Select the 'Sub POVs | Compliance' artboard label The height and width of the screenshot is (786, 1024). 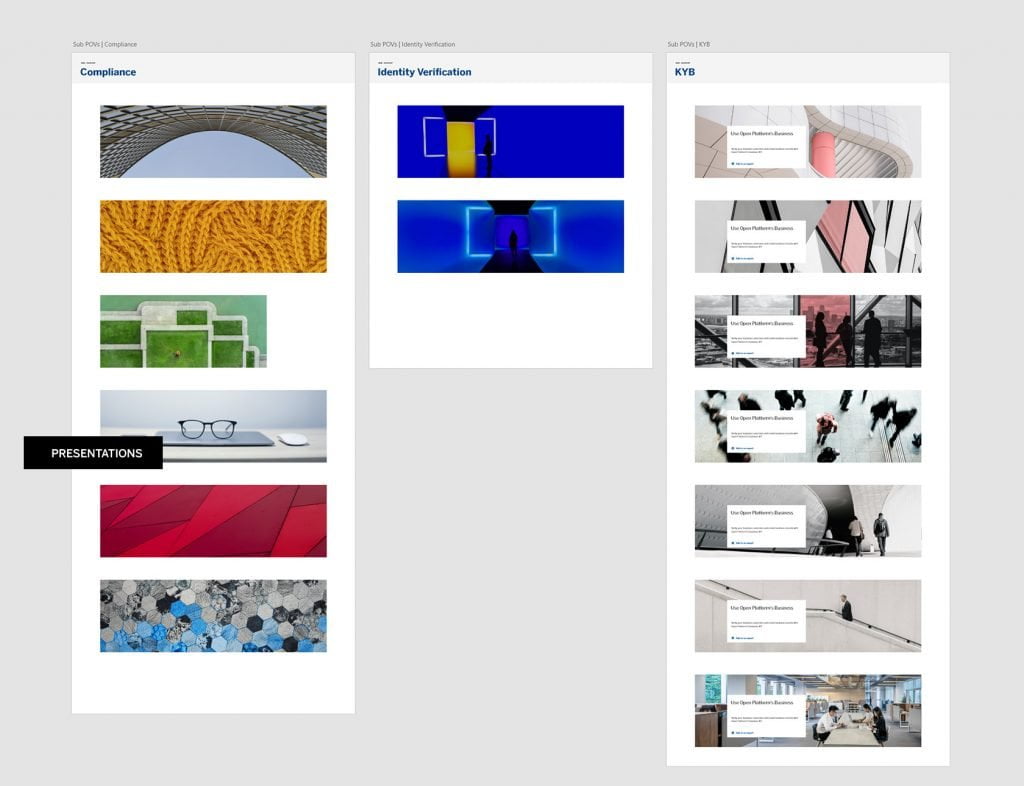coord(105,44)
